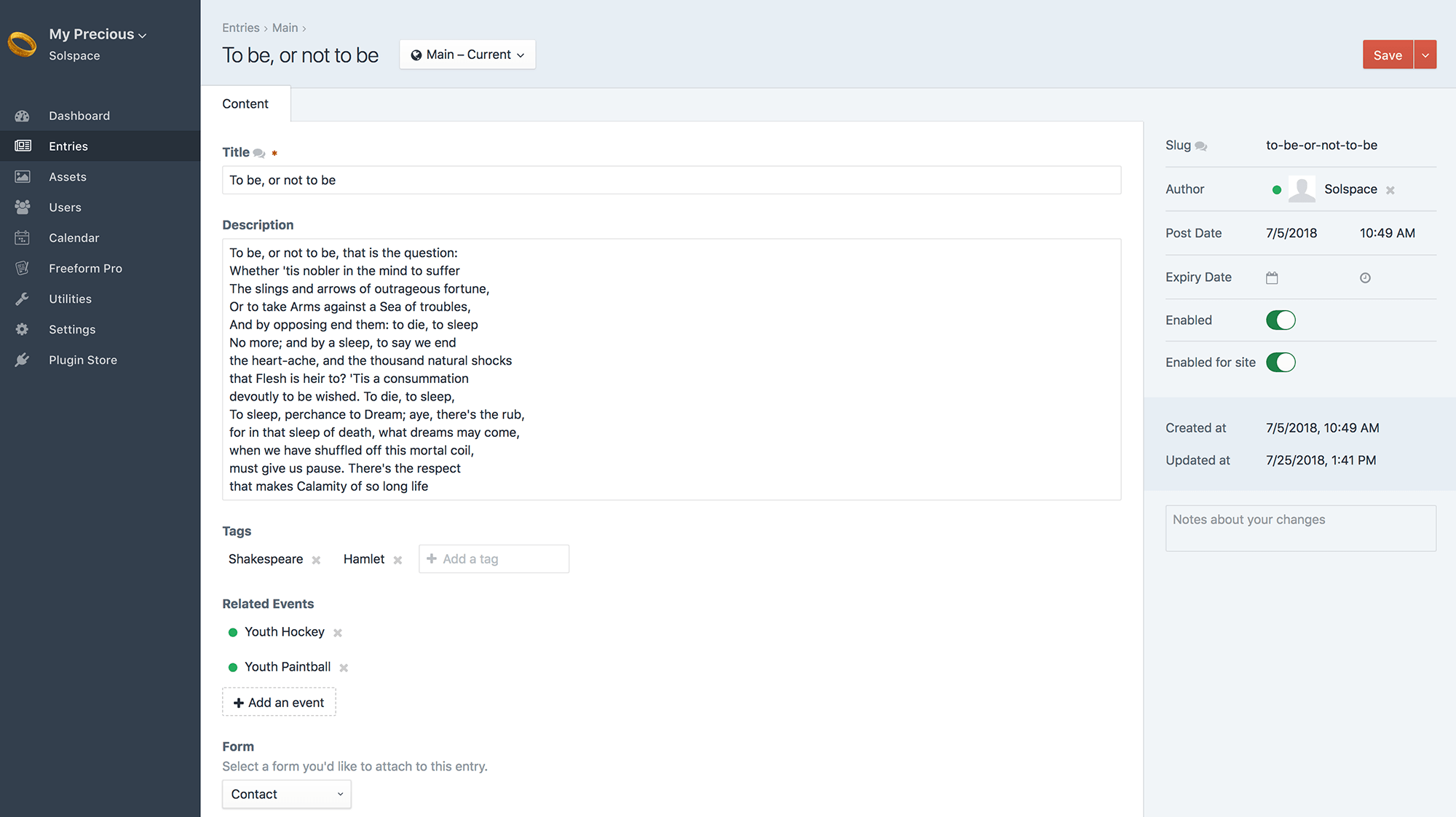
Task: Open the Save options dropdown arrow
Action: 1425,55
